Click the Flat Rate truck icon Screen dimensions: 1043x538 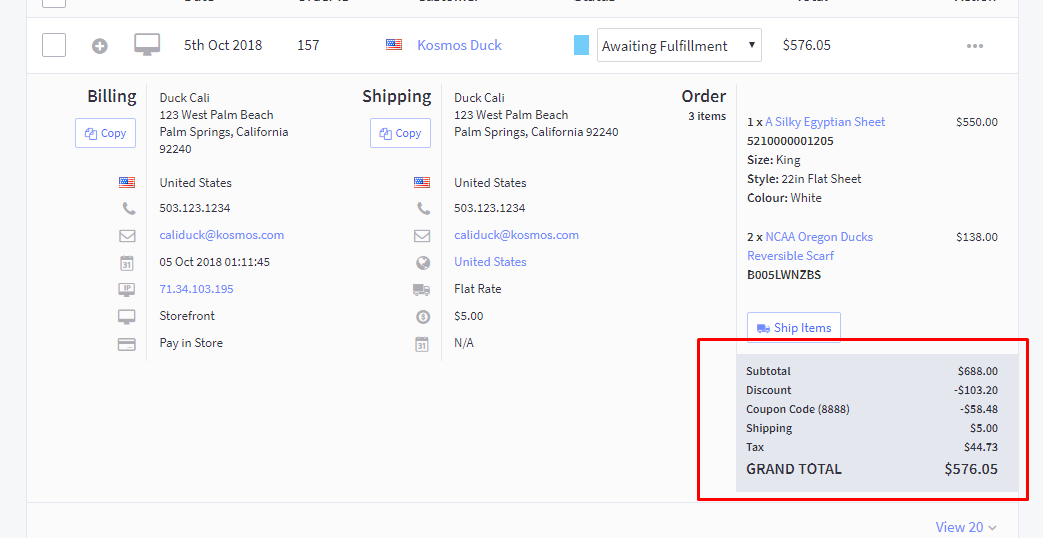point(422,290)
